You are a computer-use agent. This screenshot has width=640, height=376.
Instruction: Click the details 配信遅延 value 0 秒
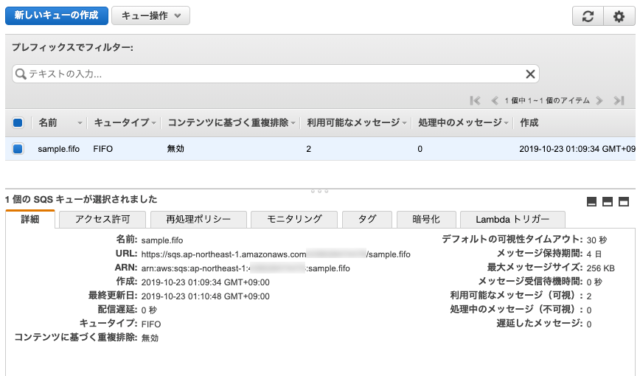pos(149,310)
